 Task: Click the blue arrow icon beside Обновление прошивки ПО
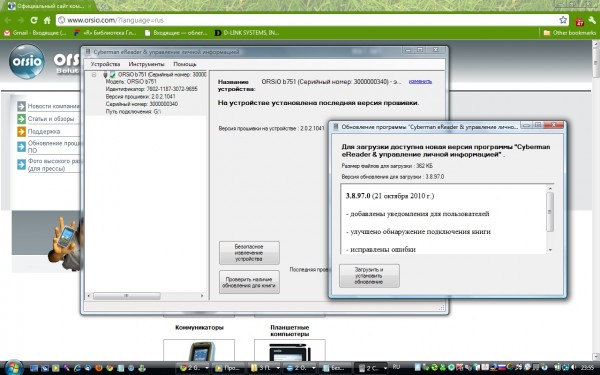click(21, 147)
